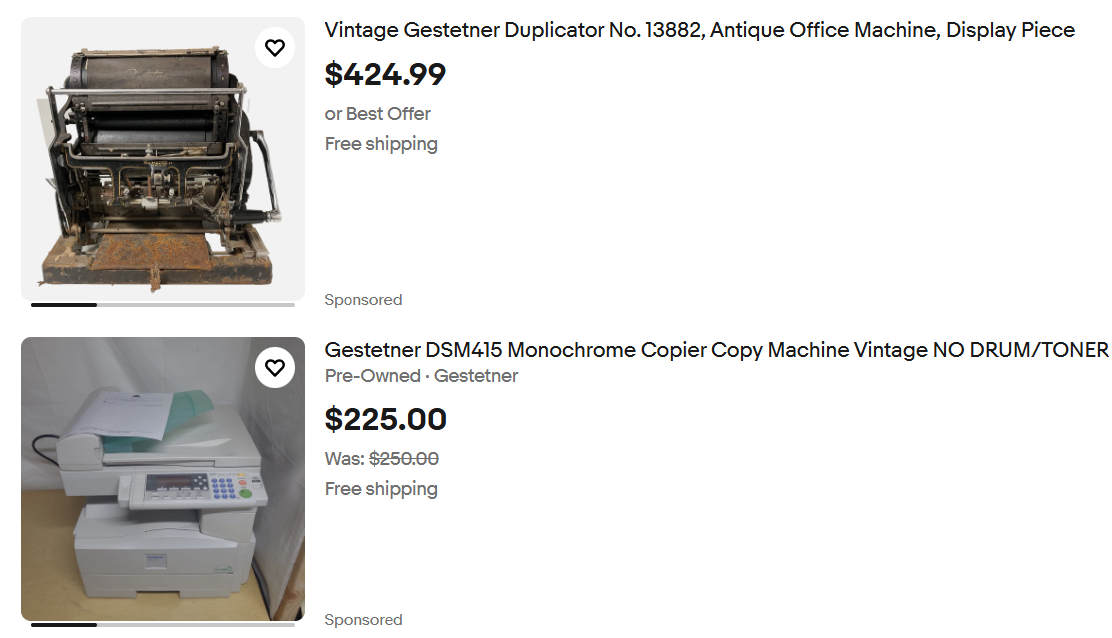
Task: Click the dark active segment under the duplicator photo
Action: pyautogui.click(x=64, y=305)
